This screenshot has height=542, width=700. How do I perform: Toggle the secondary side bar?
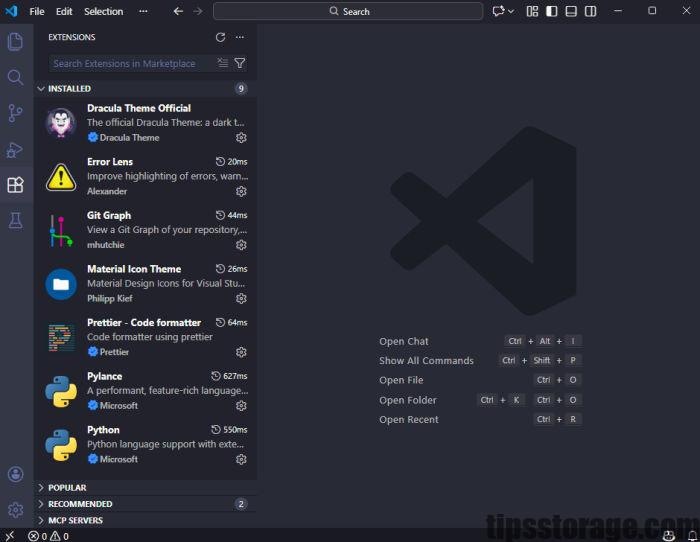point(591,11)
